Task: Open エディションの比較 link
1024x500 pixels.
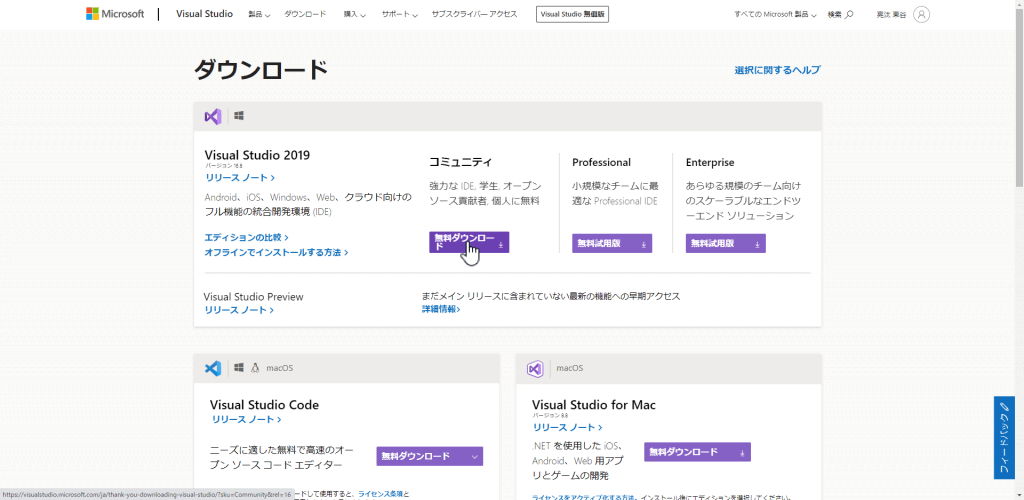Action: tap(246, 238)
